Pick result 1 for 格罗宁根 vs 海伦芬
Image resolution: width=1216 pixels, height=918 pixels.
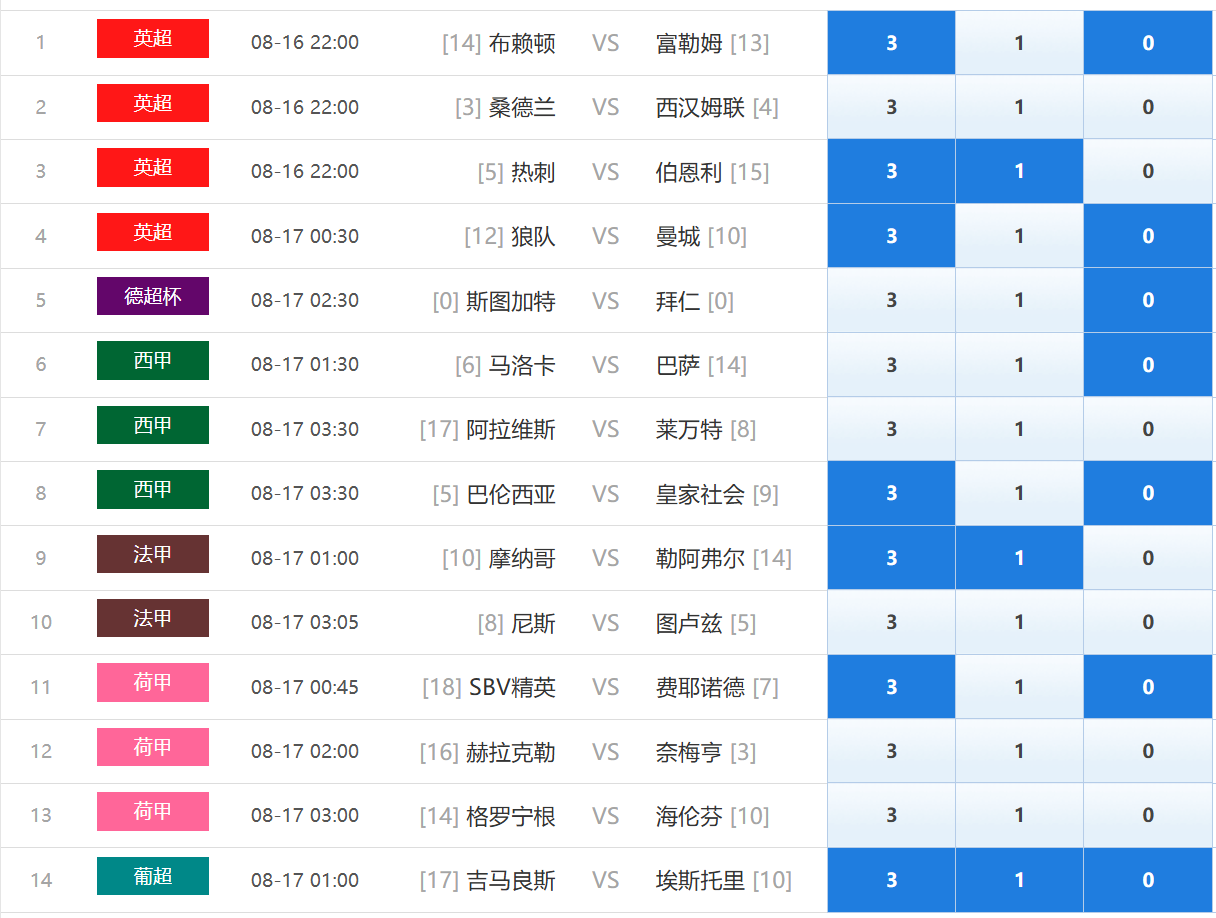coord(1019,816)
